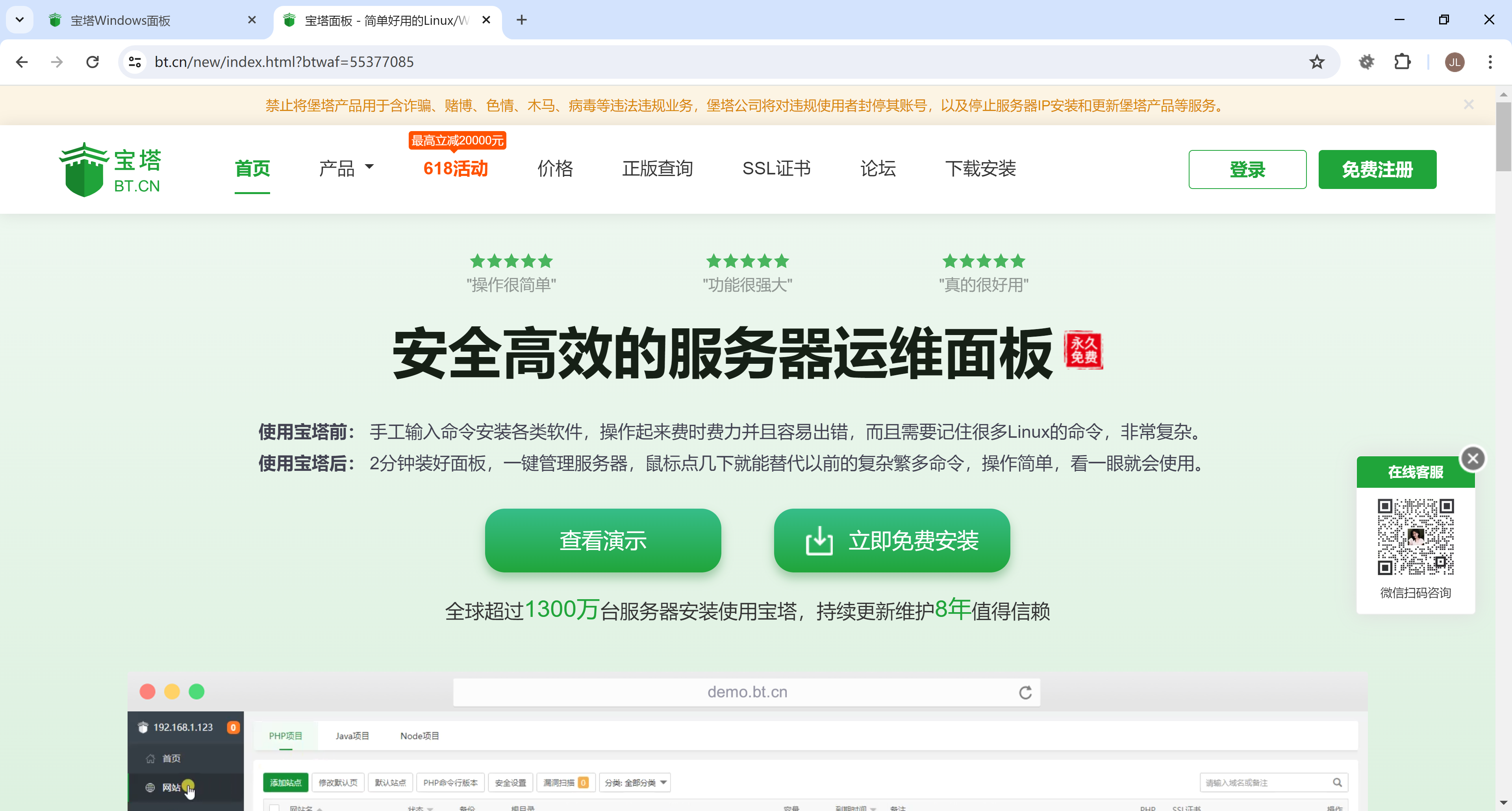This screenshot has height=811, width=1512.
Task: Dismiss the orange warning banner
Action: [x=1468, y=104]
